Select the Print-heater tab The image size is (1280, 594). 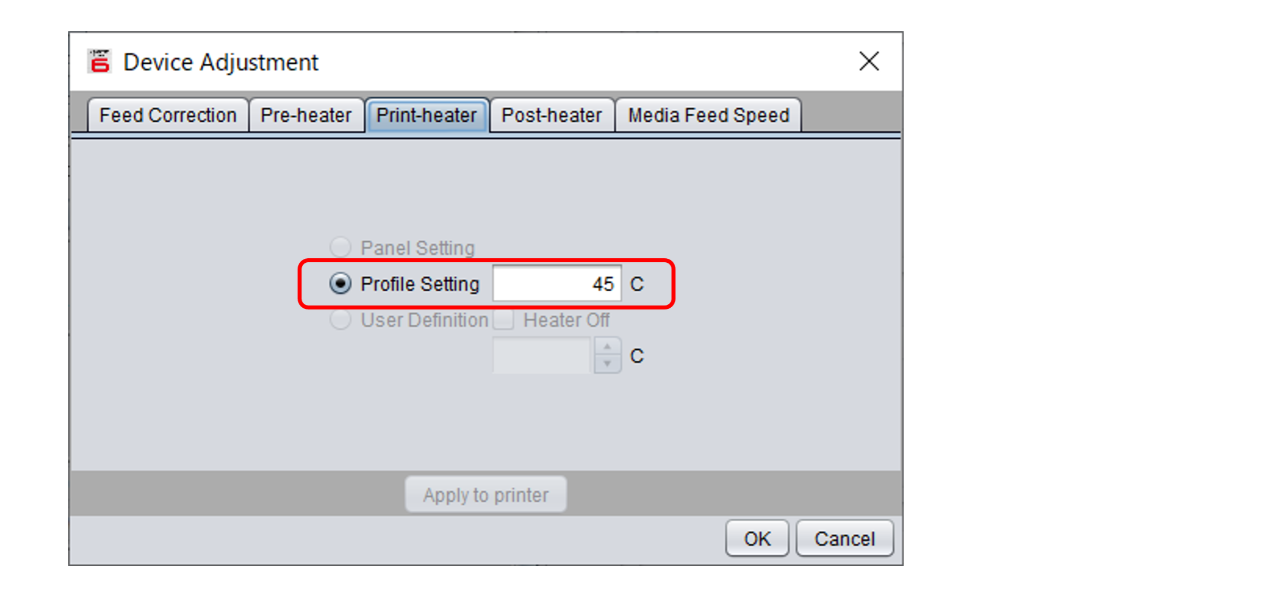[427, 115]
